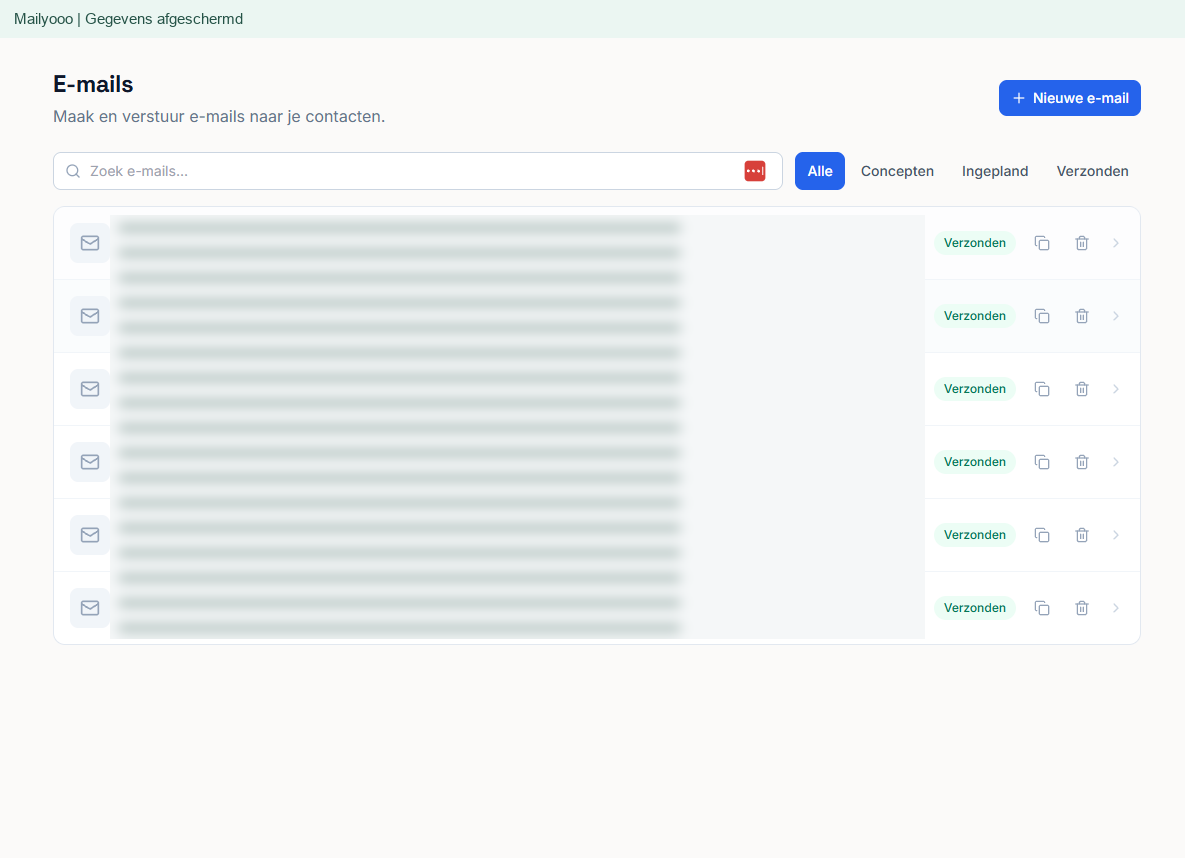Viewport: 1185px width, 858px height.
Task: Focus the Zoek e-mails search field
Action: pyautogui.click(x=418, y=171)
